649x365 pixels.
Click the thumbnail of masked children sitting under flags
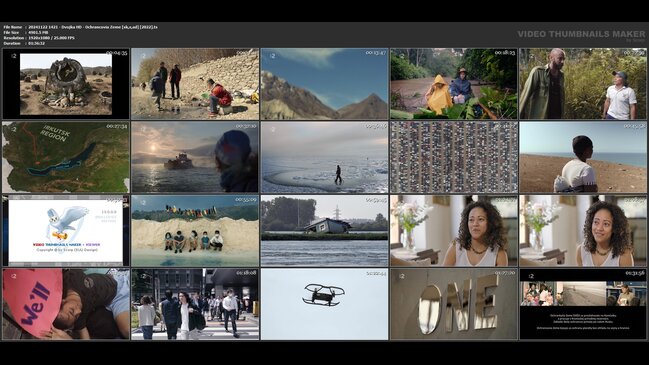pyautogui.click(x=195, y=231)
